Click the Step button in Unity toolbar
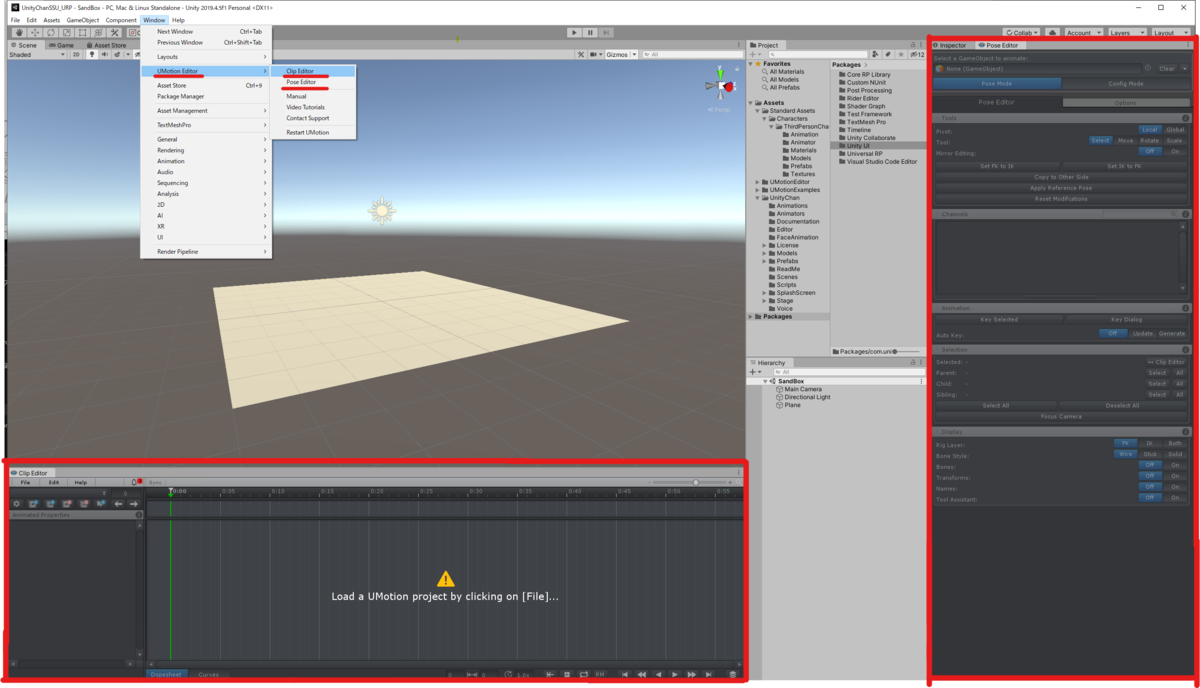The image size is (1200, 688). tap(607, 33)
